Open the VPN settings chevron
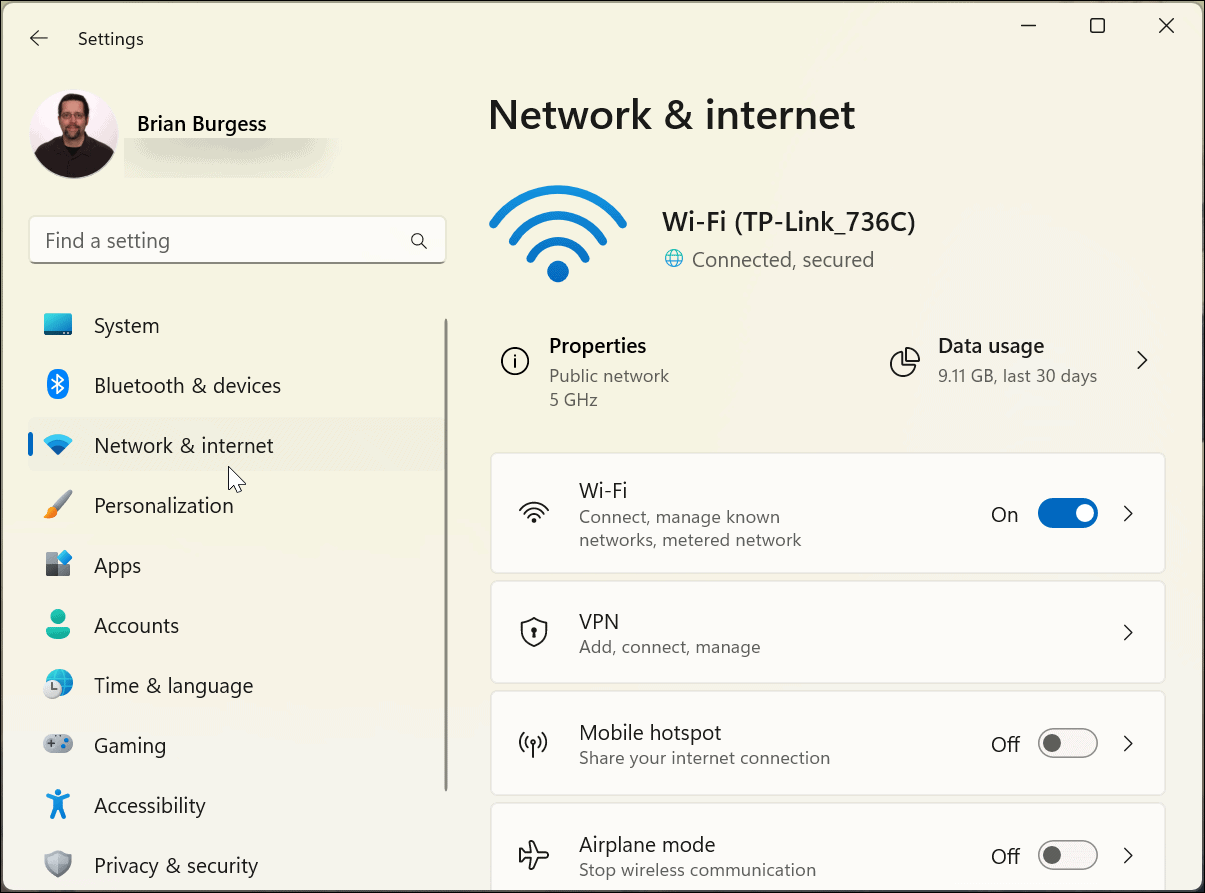The height and width of the screenshot is (893, 1205). tap(1128, 632)
